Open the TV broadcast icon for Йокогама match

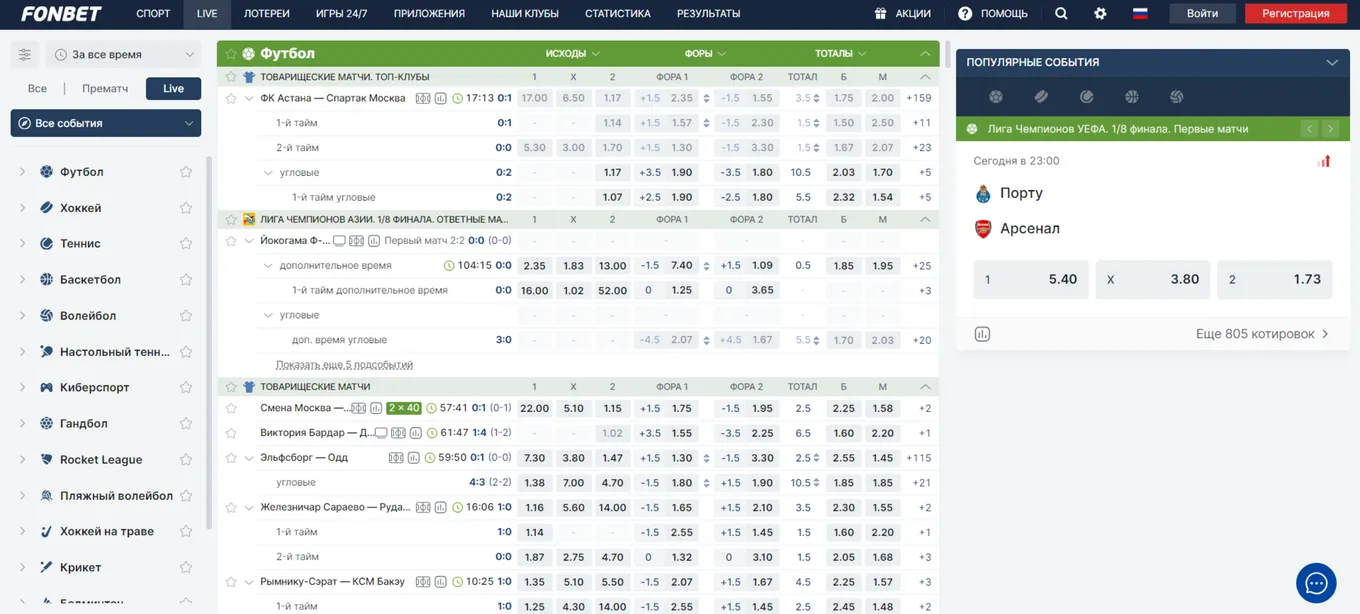[339, 241]
